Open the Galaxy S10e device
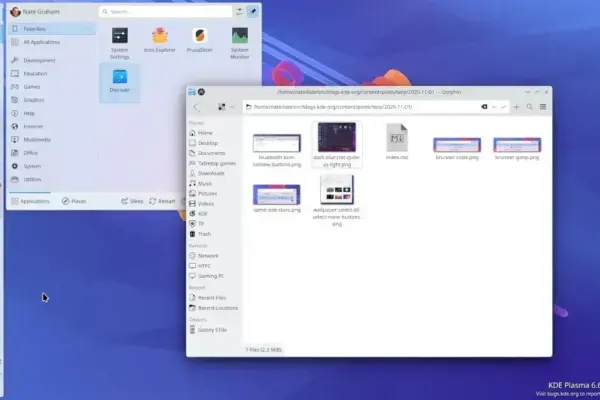The height and width of the screenshot is (400, 600). (214, 330)
